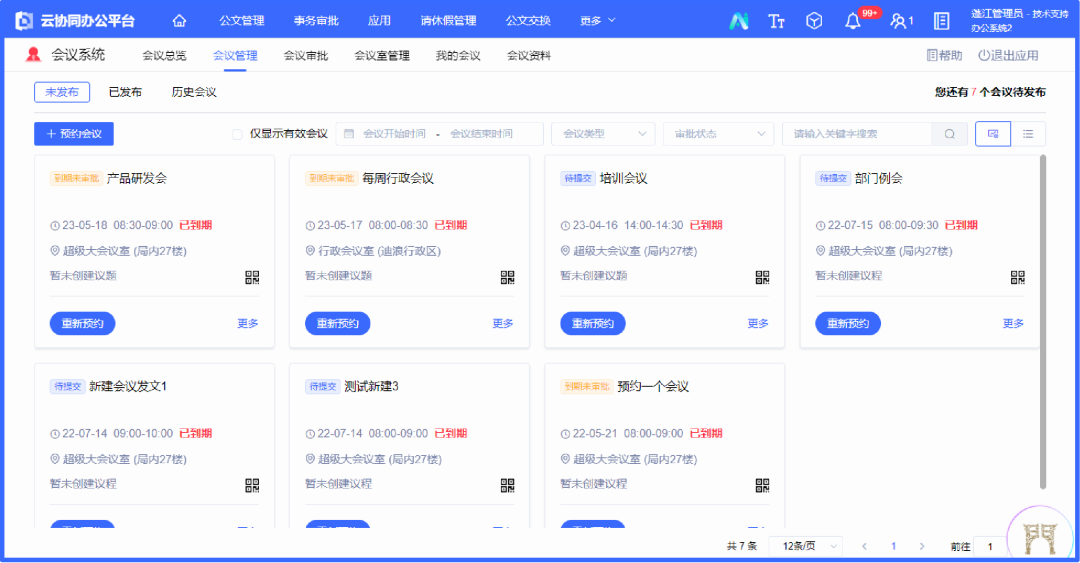Switch to 会议管理 tab
The width and height of the screenshot is (1080, 563).
click(235, 56)
